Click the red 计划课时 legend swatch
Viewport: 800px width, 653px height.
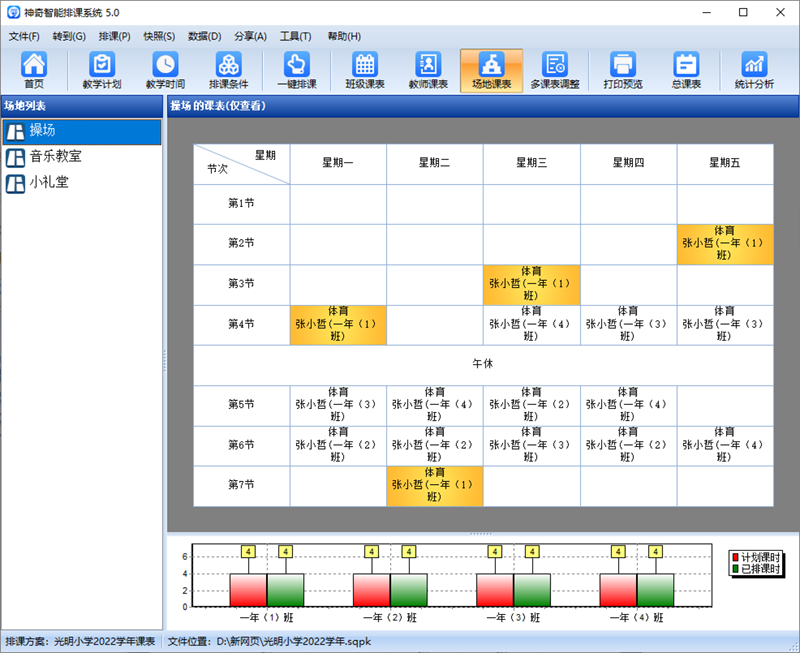[x=736, y=557]
